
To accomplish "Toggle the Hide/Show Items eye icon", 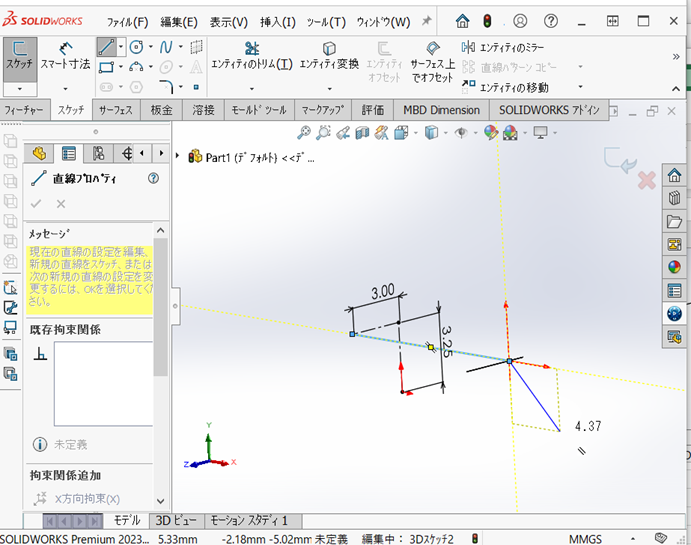I will pyautogui.click(x=461, y=133).
